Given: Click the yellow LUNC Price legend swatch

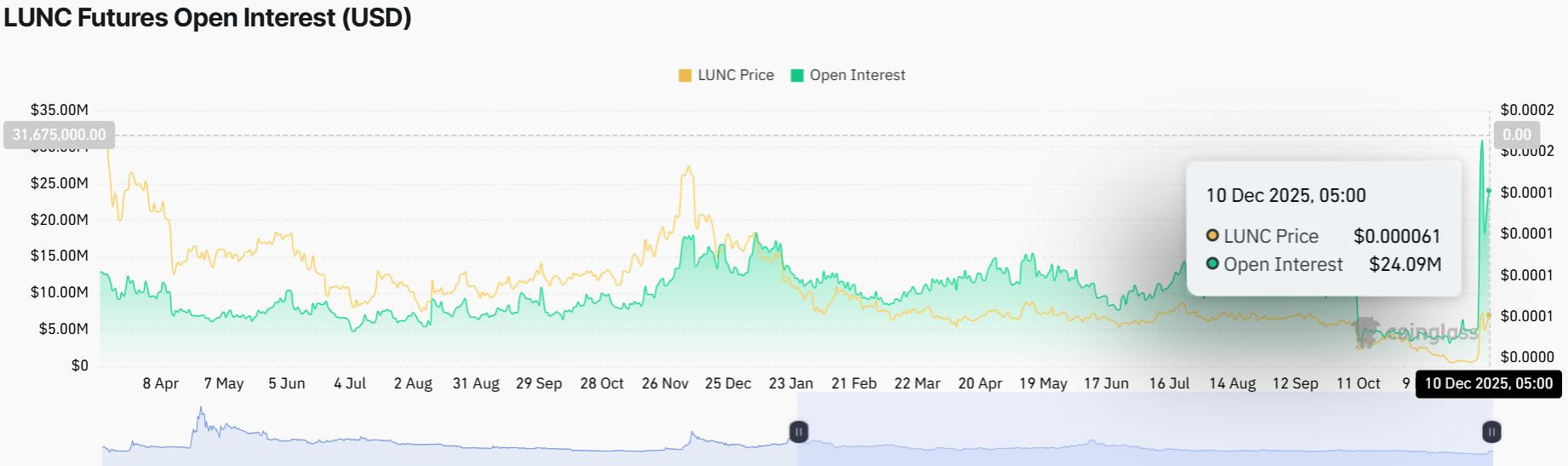Looking at the screenshot, I should pos(684,76).
